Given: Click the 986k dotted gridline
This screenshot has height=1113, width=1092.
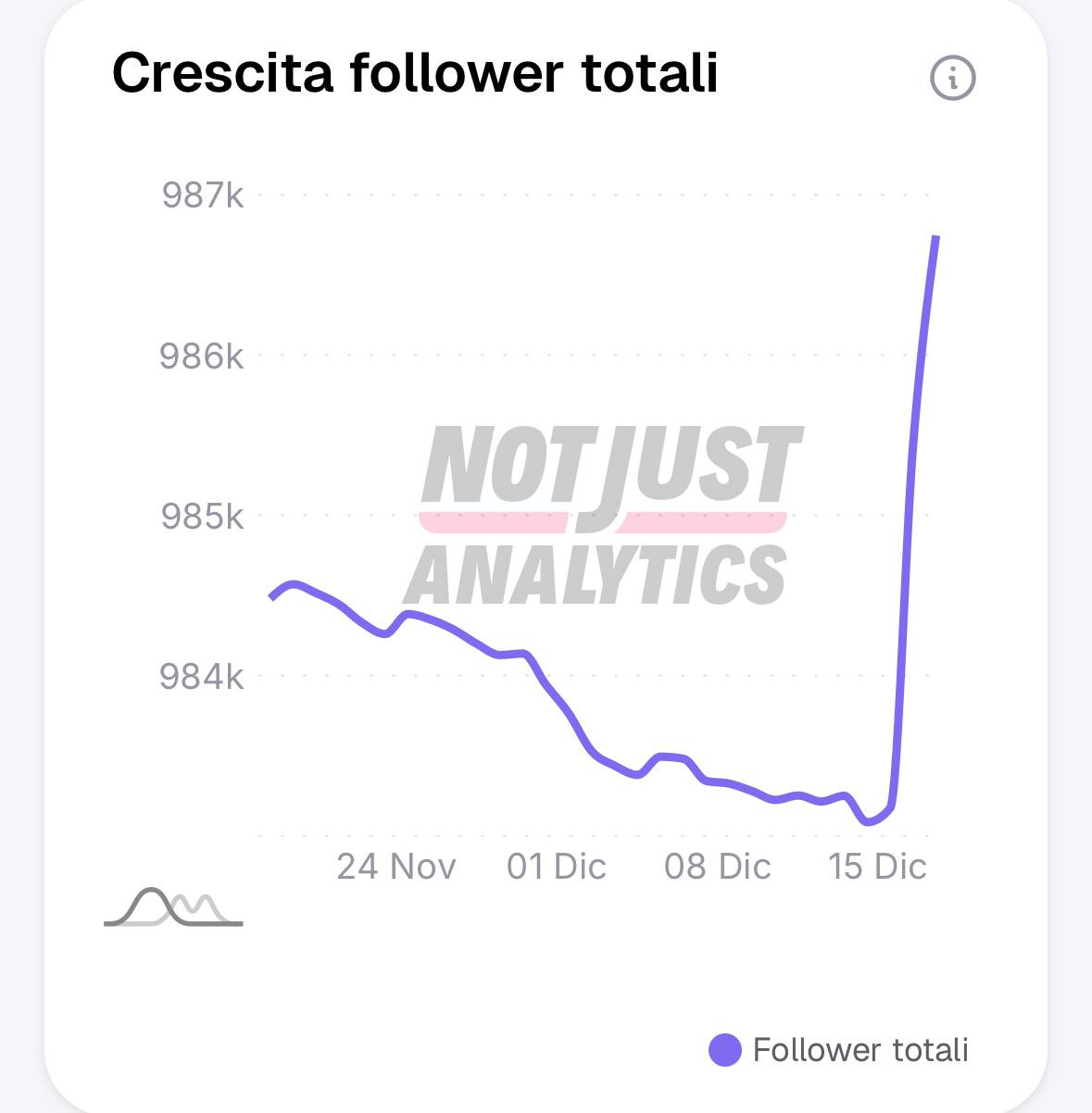Looking at the screenshot, I should [593, 355].
